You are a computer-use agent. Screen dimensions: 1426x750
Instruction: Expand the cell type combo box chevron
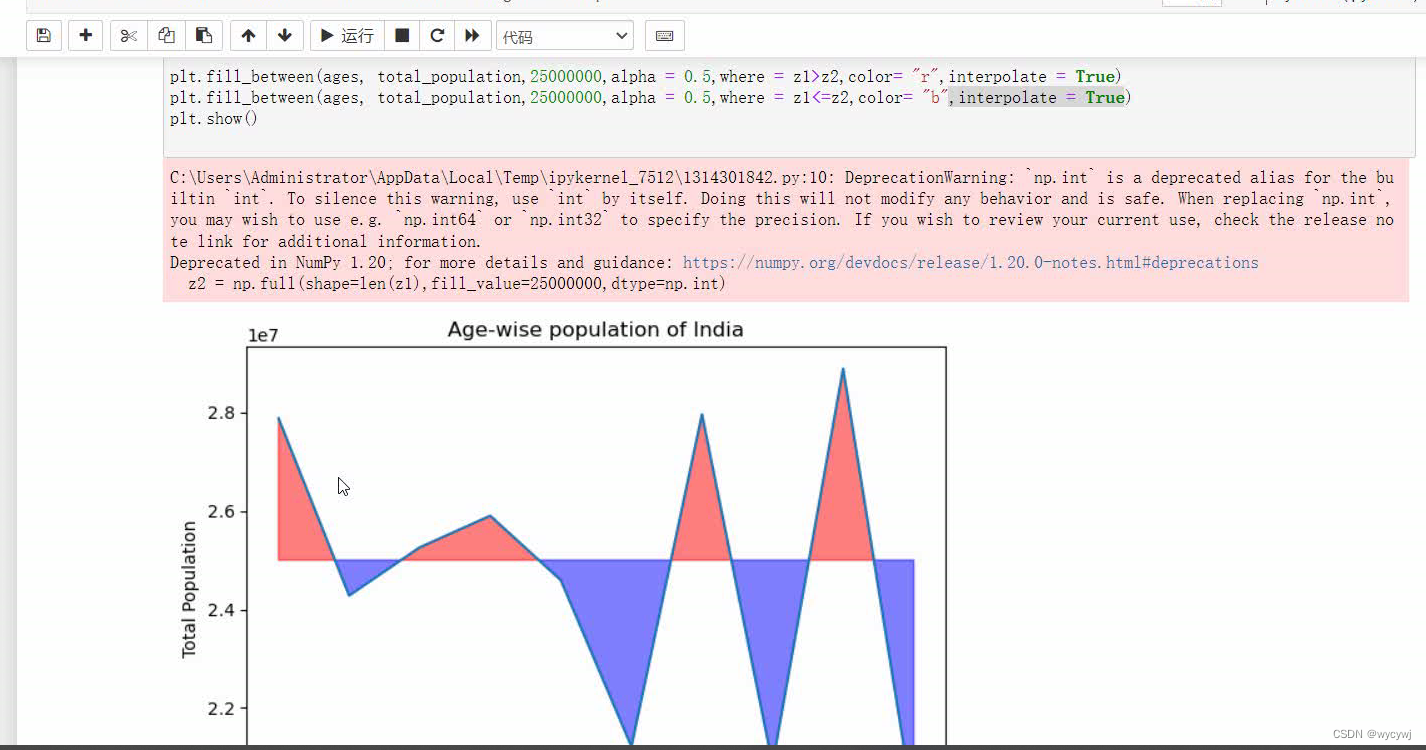click(x=623, y=35)
